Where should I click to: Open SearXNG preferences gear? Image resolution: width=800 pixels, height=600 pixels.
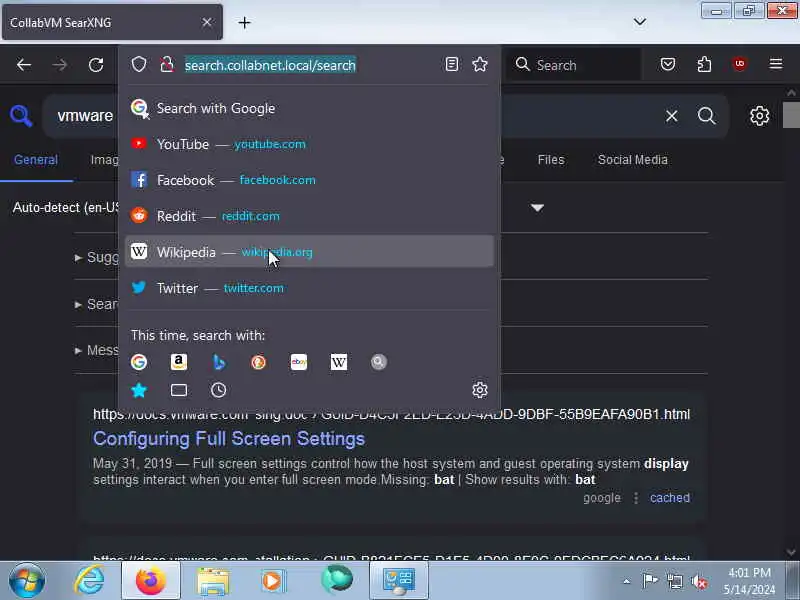[x=760, y=116]
